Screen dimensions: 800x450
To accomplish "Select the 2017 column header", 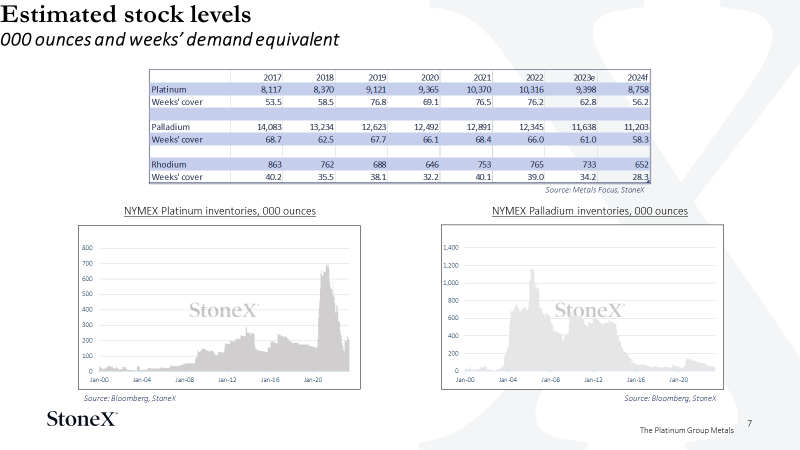I will 272,78.
